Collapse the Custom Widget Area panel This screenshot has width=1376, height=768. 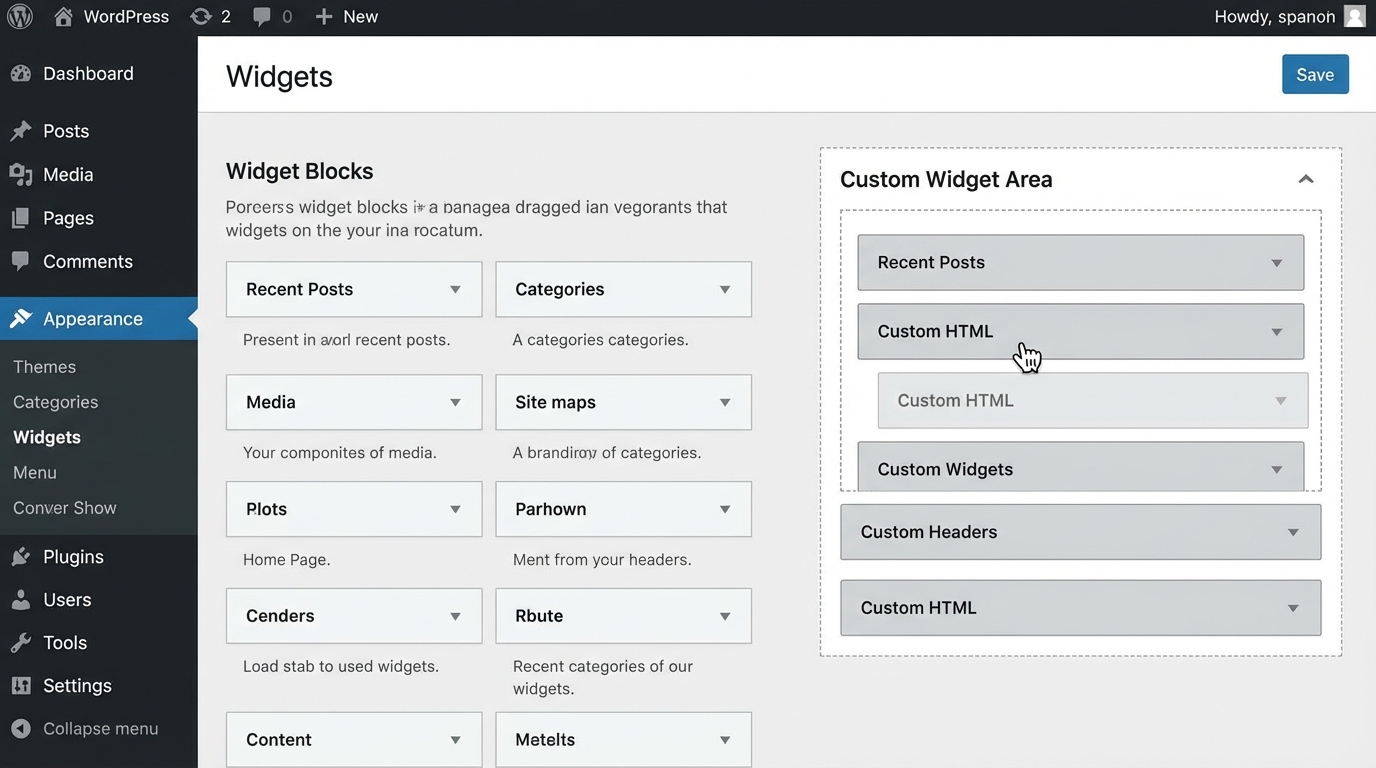[1306, 179]
